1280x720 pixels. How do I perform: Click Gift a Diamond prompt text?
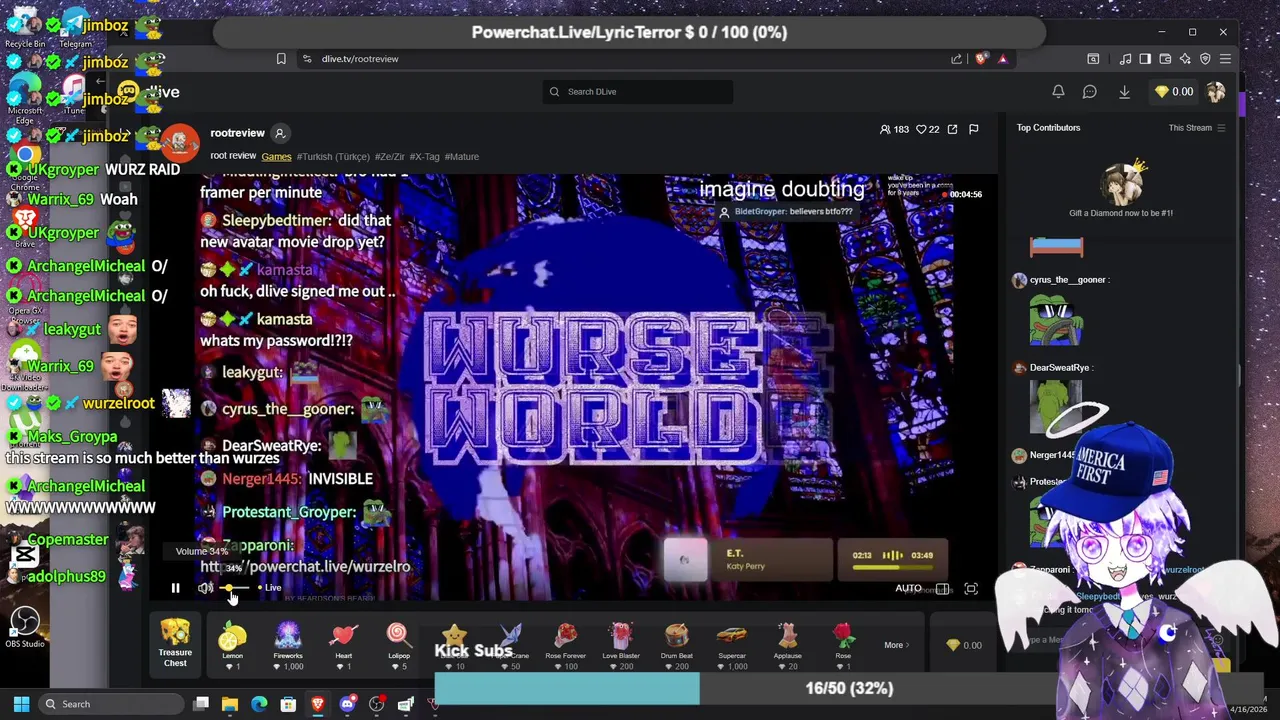[x=1120, y=213]
